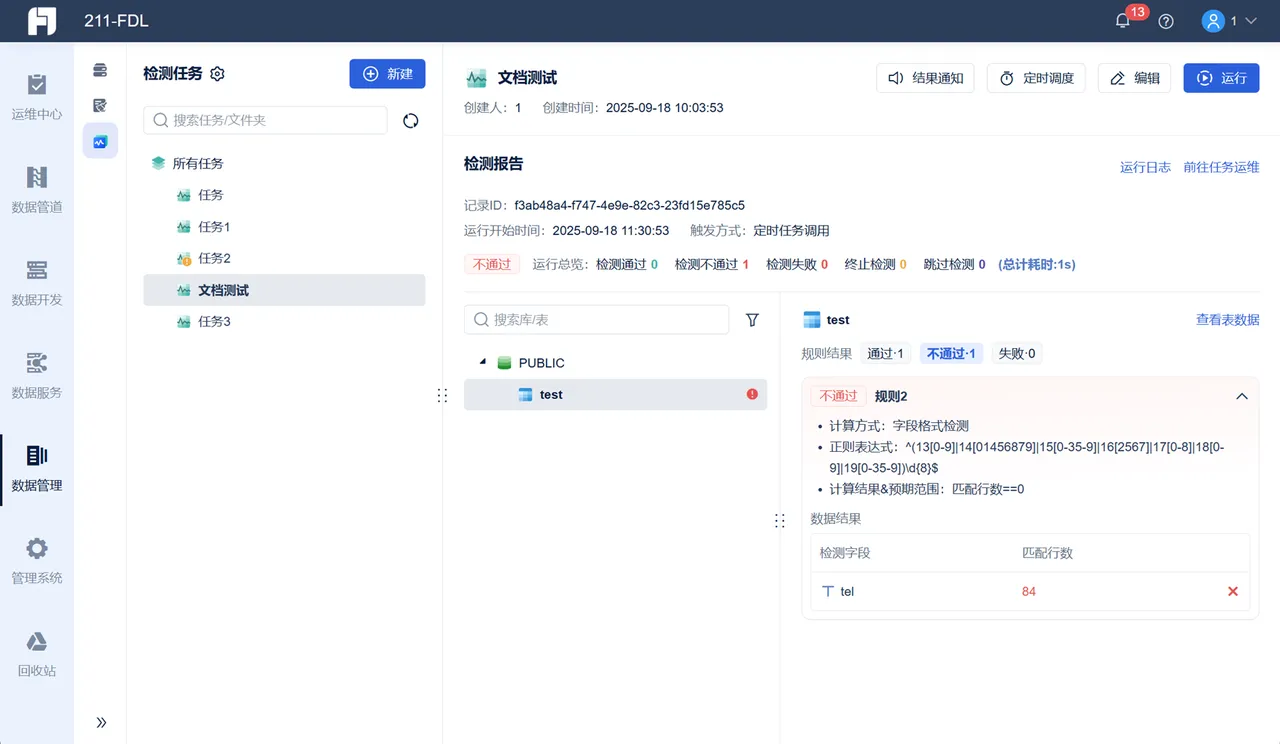Click the tel field type icon
The width and height of the screenshot is (1280, 744).
[827, 591]
